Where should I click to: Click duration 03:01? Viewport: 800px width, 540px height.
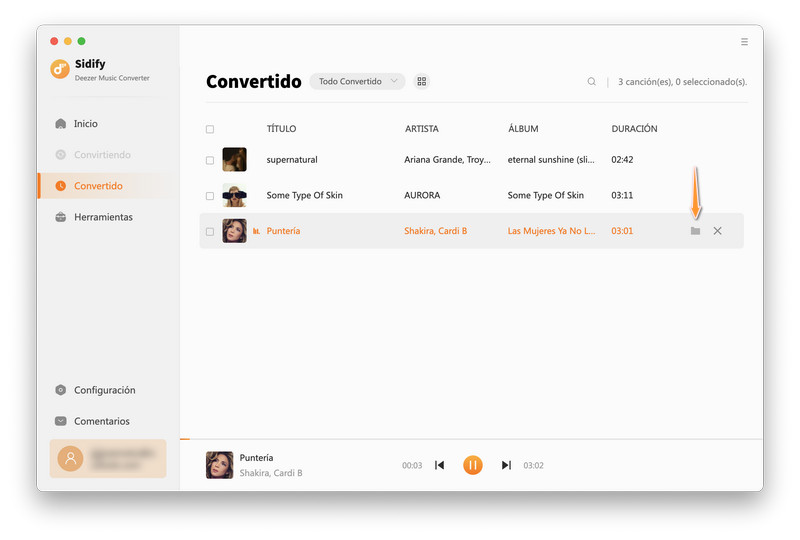[622, 231]
